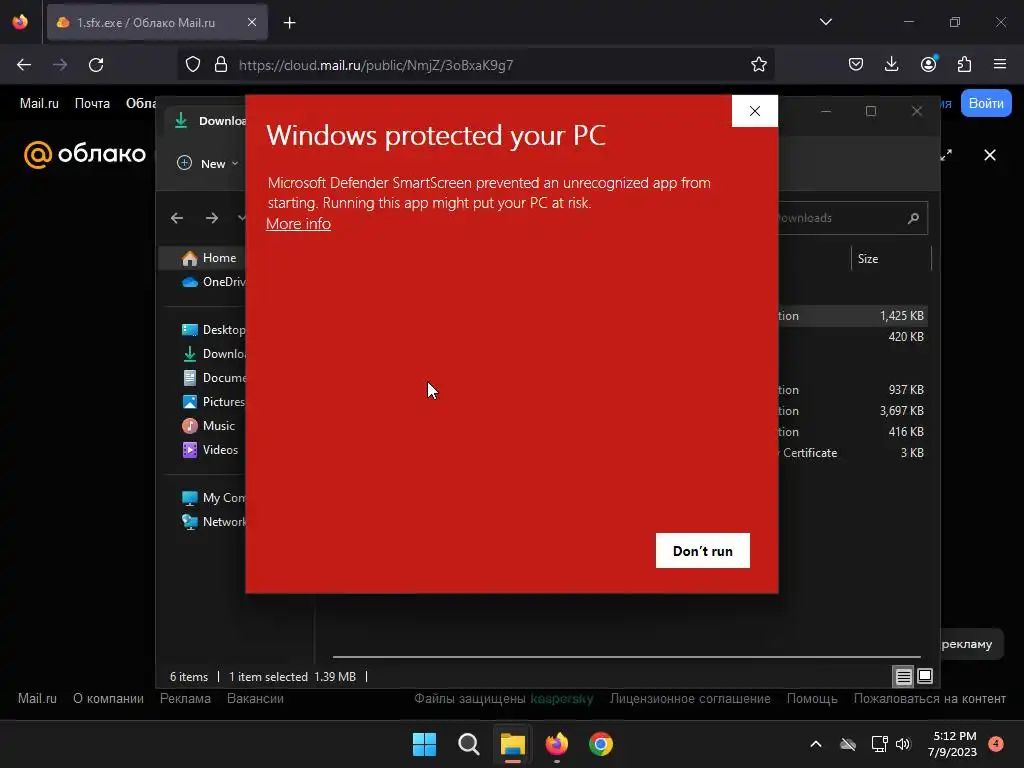Open Firefox tracking protection shield
Viewport: 1024px width, 768px height.
click(193, 65)
